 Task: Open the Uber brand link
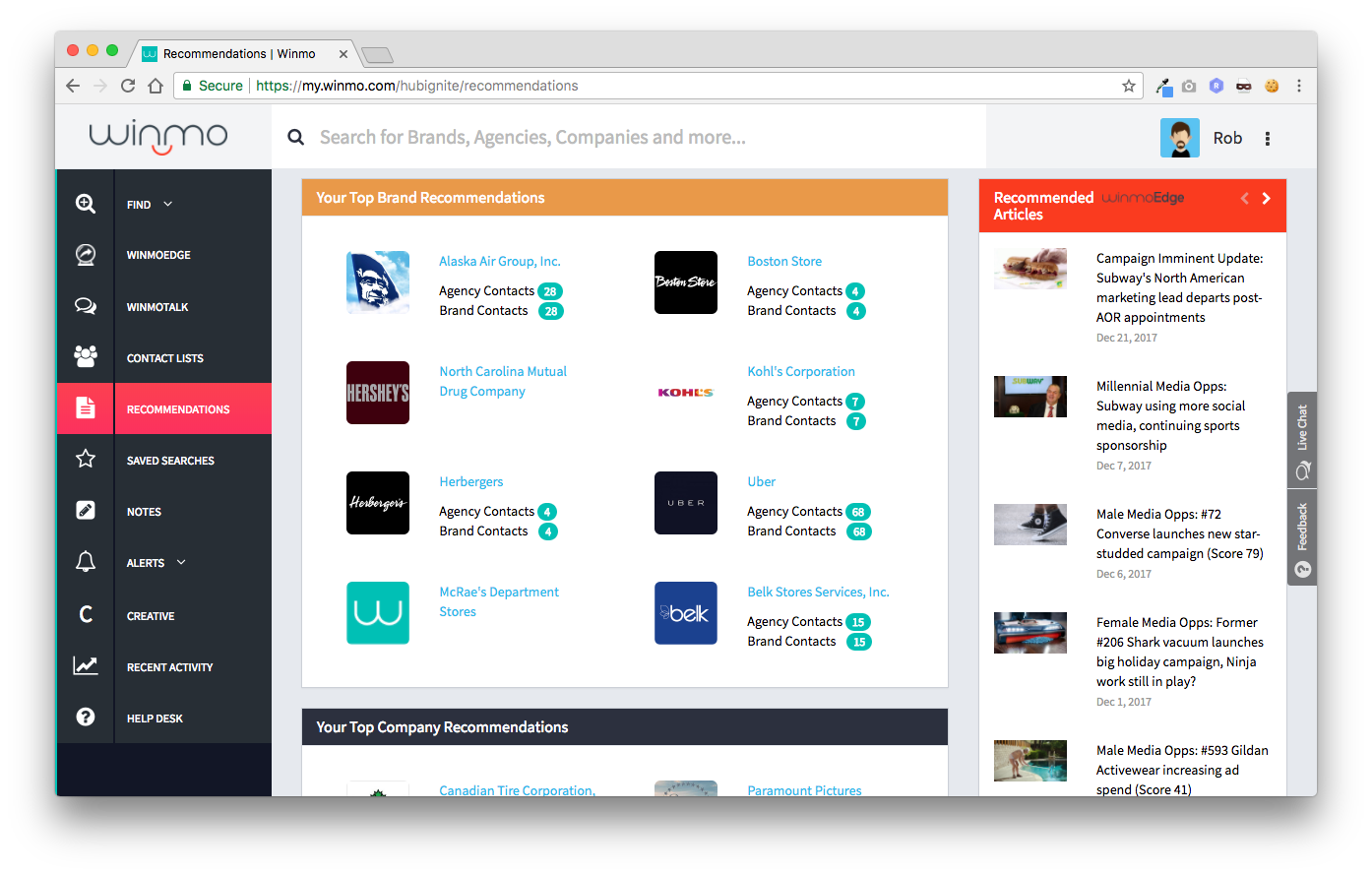[762, 481]
